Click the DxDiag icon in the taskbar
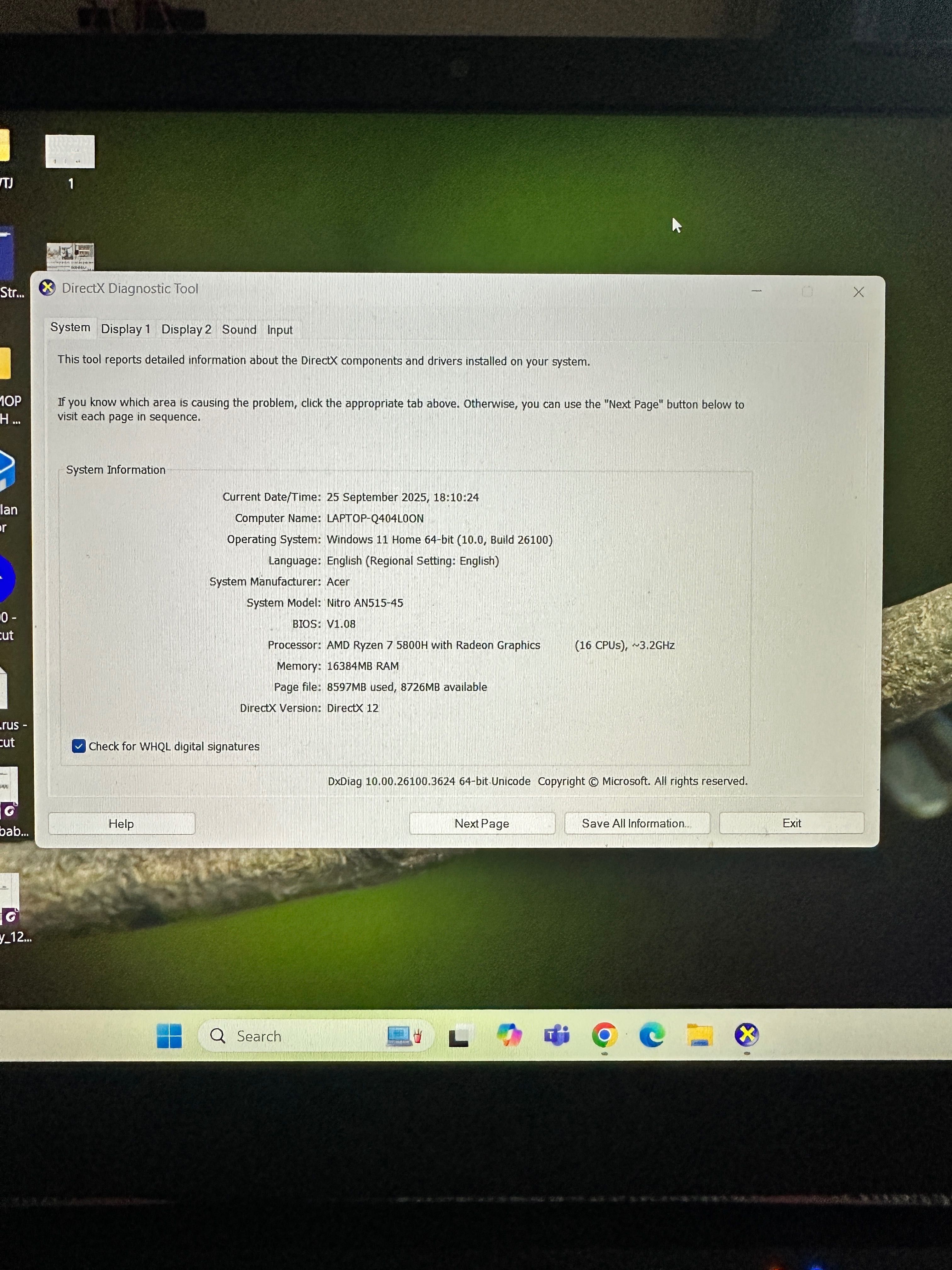The height and width of the screenshot is (1270, 952). point(746,1035)
